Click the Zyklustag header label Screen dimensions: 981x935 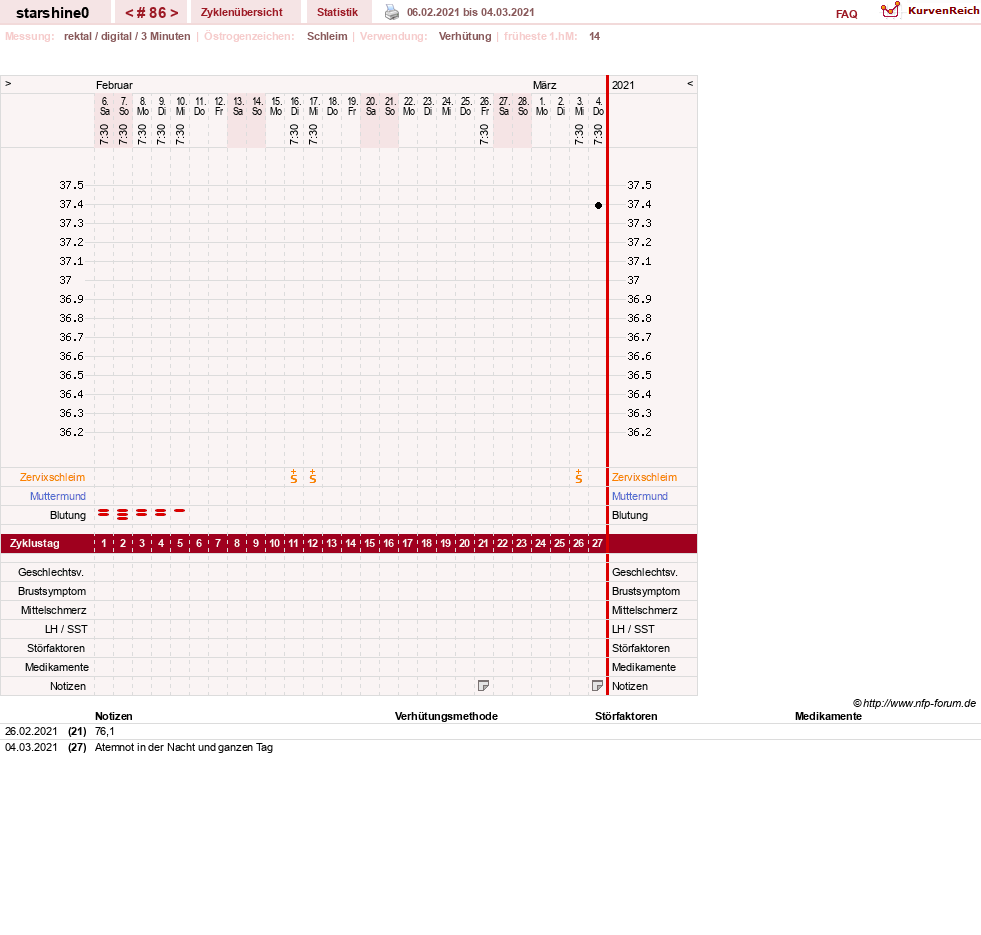[x=34, y=543]
